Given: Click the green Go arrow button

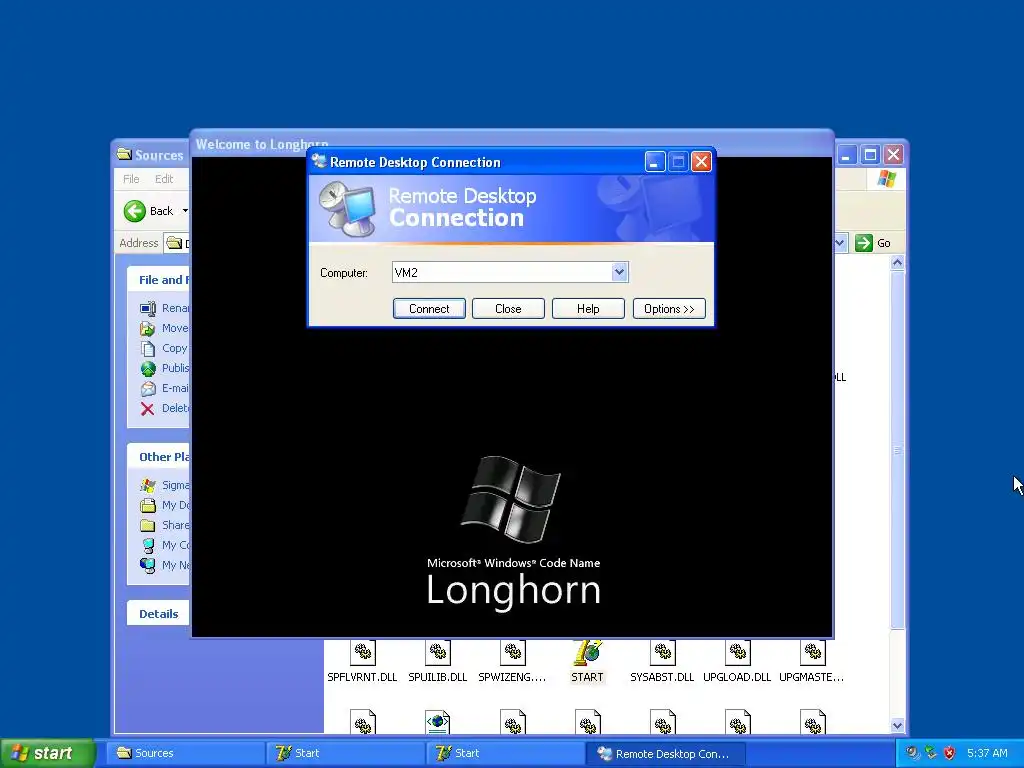Looking at the screenshot, I should point(864,243).
